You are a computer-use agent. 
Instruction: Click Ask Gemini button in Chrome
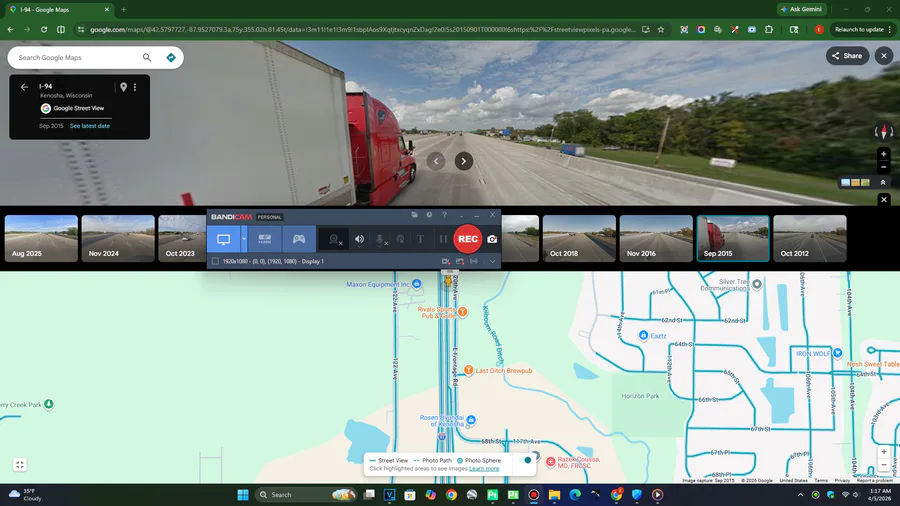click(x=802, y=9)
